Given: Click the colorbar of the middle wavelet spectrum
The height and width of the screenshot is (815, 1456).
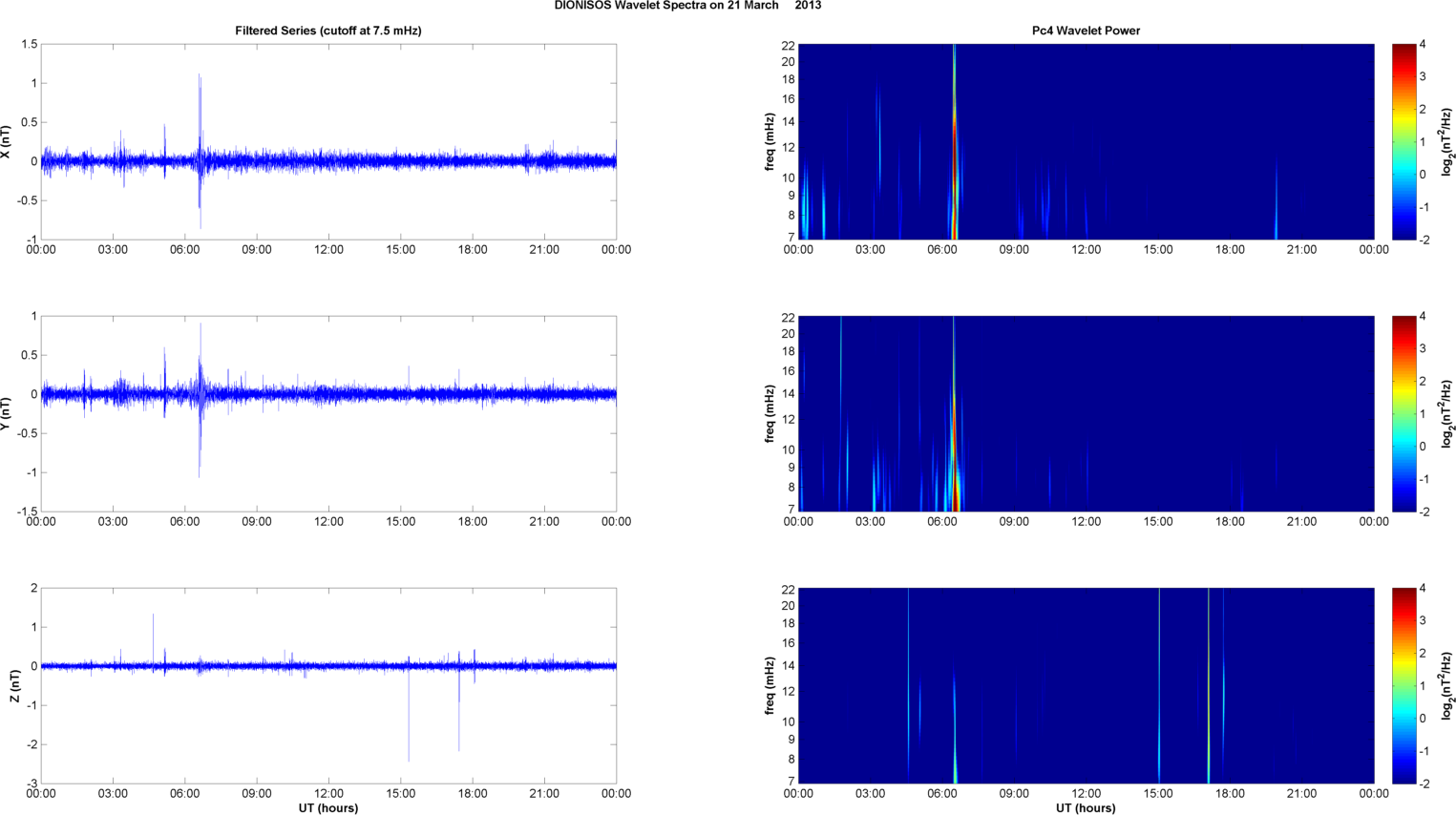Looking at the screenshot, I should (1403, 413).
